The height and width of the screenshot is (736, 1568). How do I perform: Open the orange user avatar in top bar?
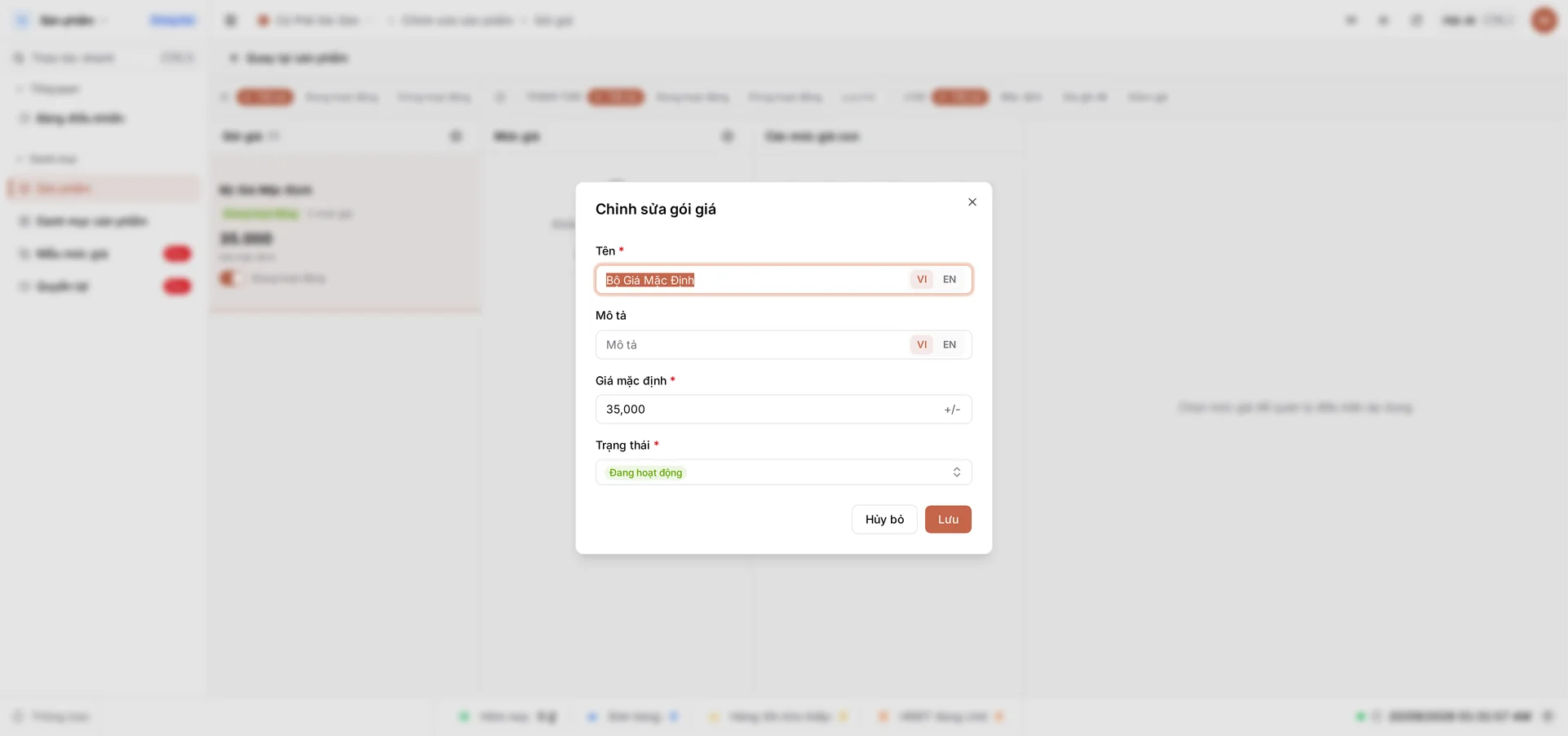[x=1544, y=20]
